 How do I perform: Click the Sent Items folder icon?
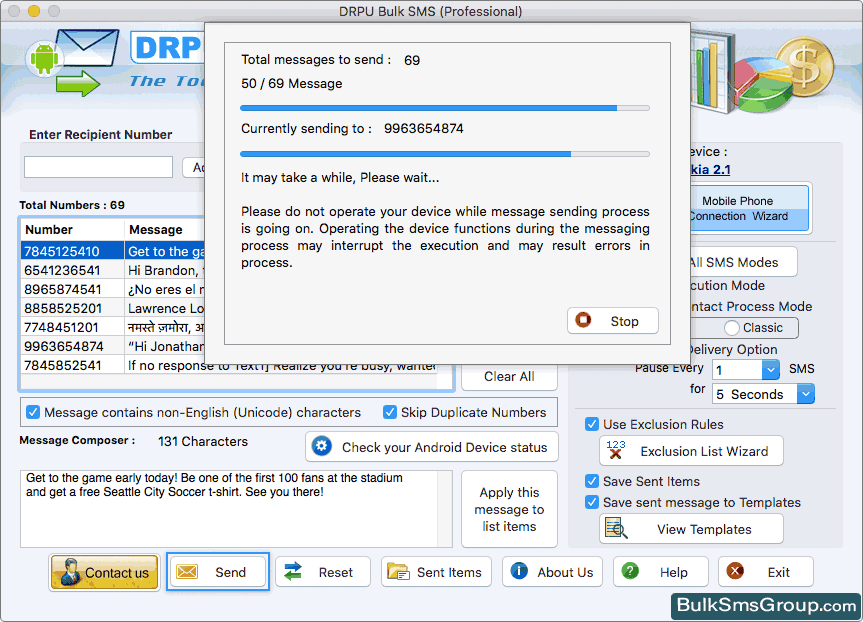tap(398, 571)
